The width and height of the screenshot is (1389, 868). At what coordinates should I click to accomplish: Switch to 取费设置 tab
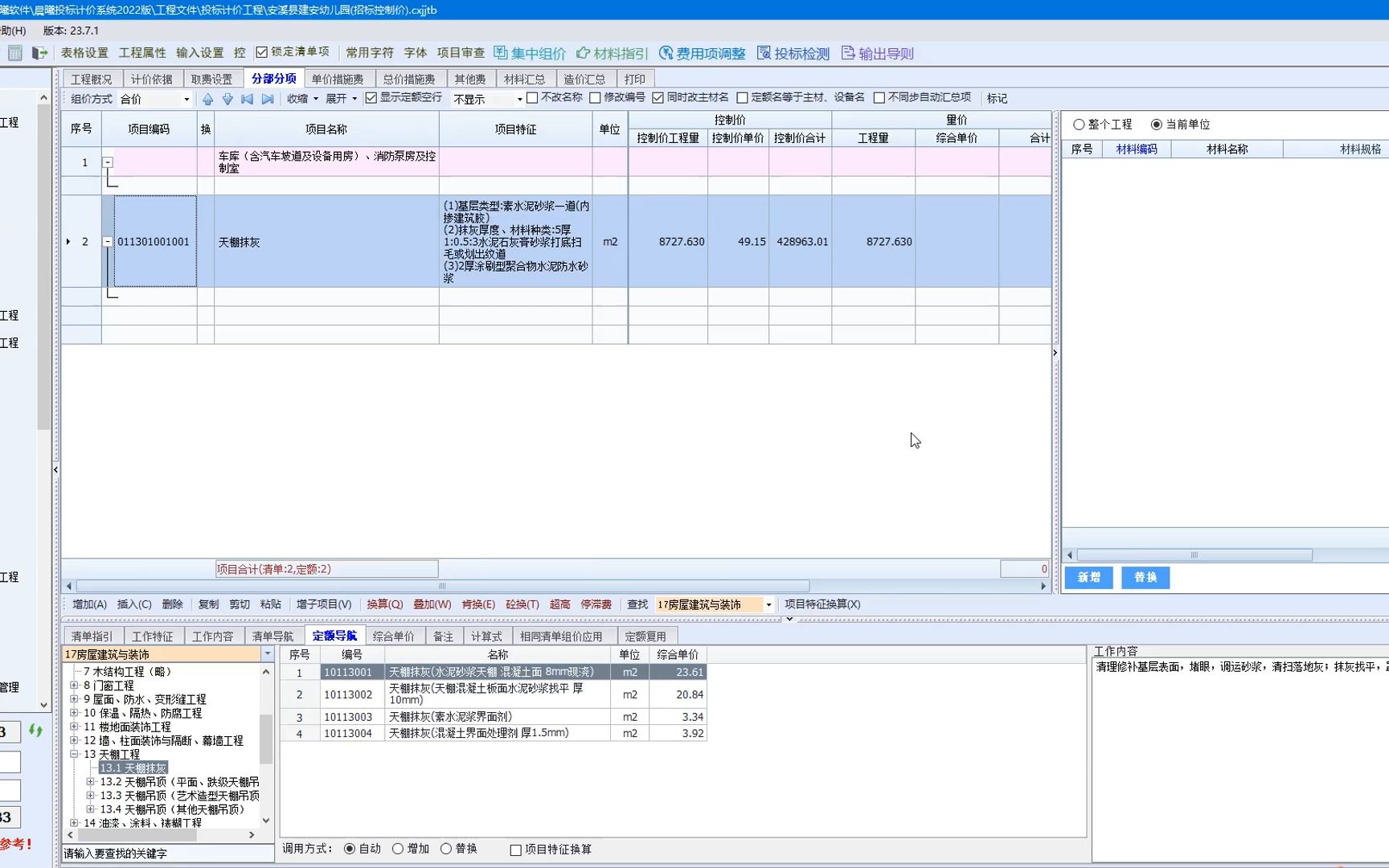[211, 79]
